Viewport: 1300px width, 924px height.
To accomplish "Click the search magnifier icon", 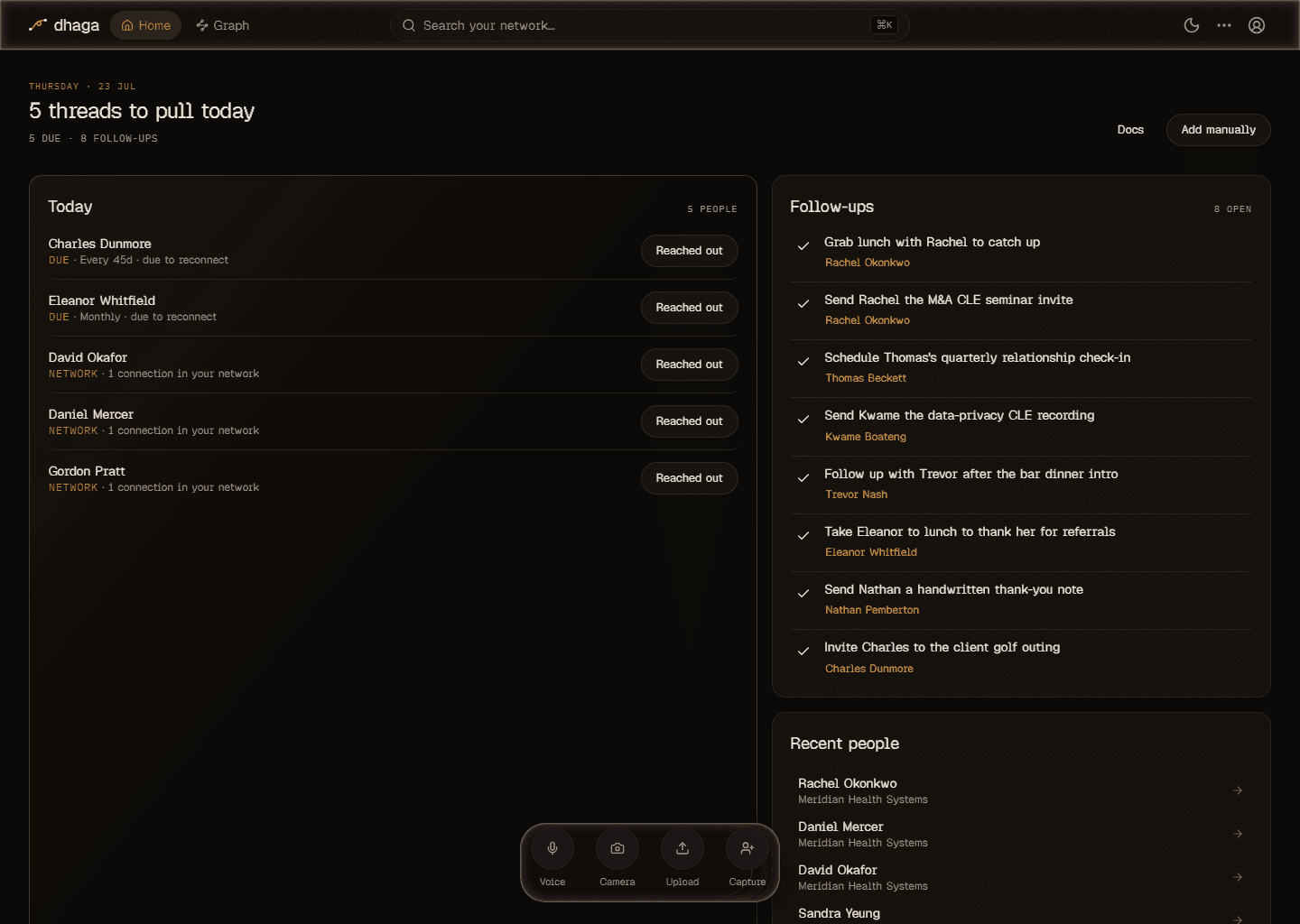I will tap(409, 25).
